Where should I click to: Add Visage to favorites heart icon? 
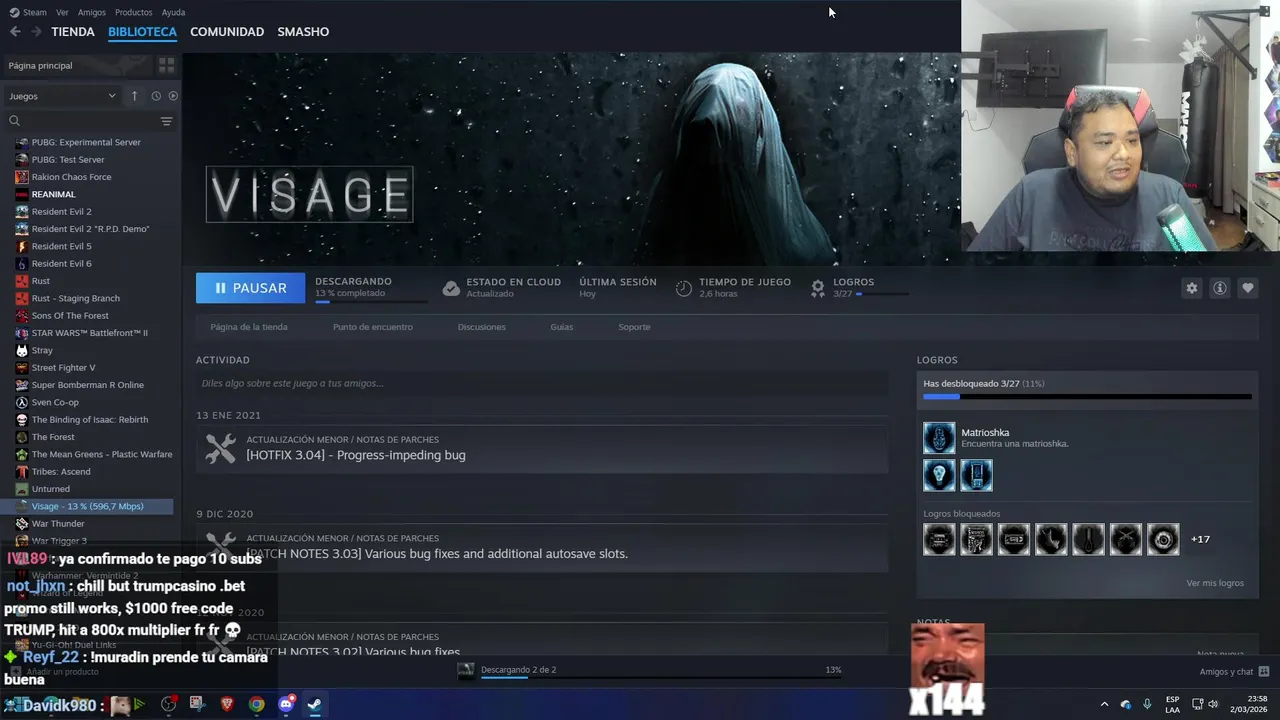(1248, 288)
